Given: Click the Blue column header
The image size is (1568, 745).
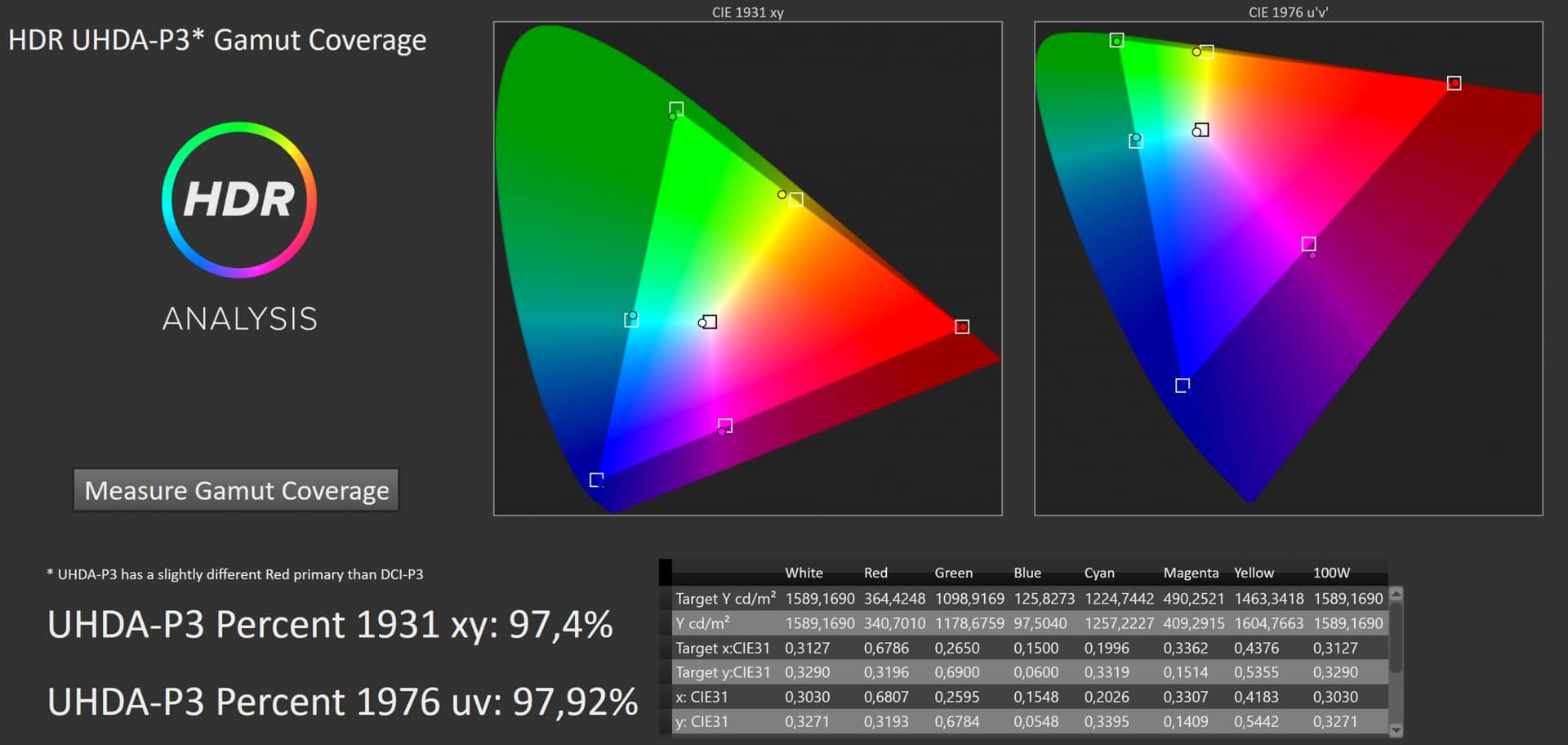Looking at the screenshot, I should 1027,573.
